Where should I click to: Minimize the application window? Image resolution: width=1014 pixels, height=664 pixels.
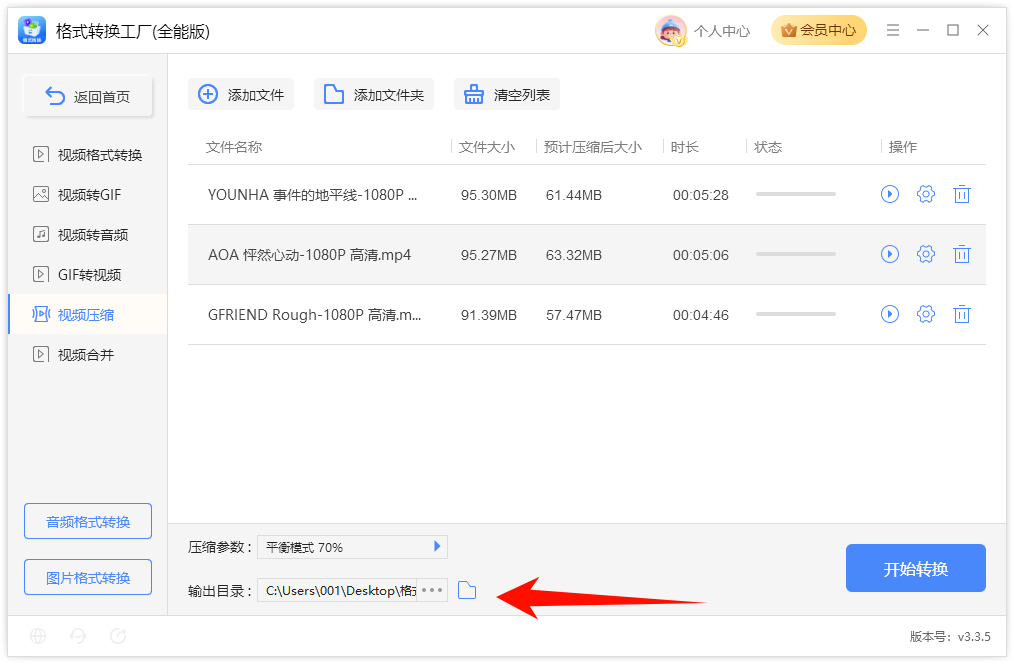coord(923,30)
